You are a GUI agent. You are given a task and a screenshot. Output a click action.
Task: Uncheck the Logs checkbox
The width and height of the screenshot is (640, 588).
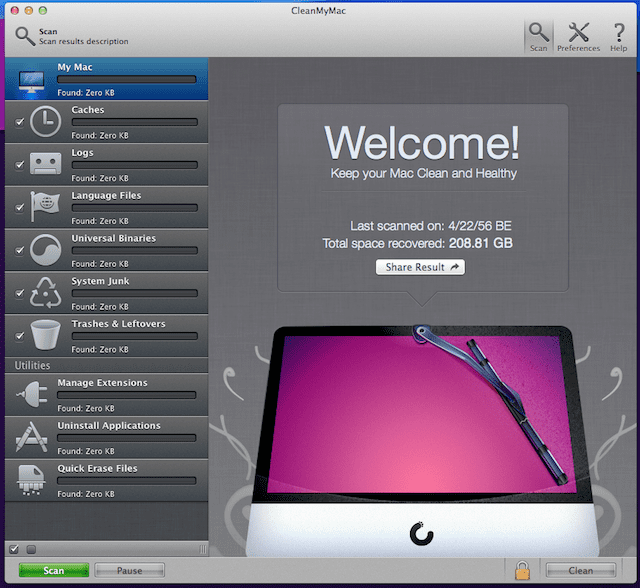[x=19, y=165]
